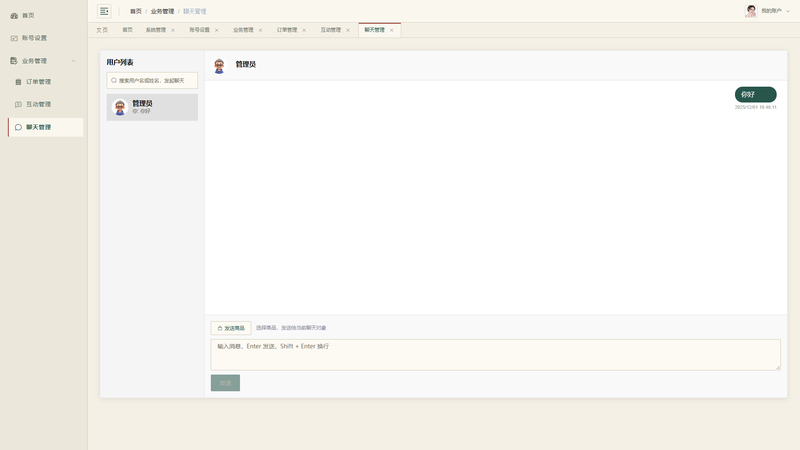Screen dimensions: 800x450
Task: Switch to the 首页 tab in the tab strip
Action: coord(127,30)
